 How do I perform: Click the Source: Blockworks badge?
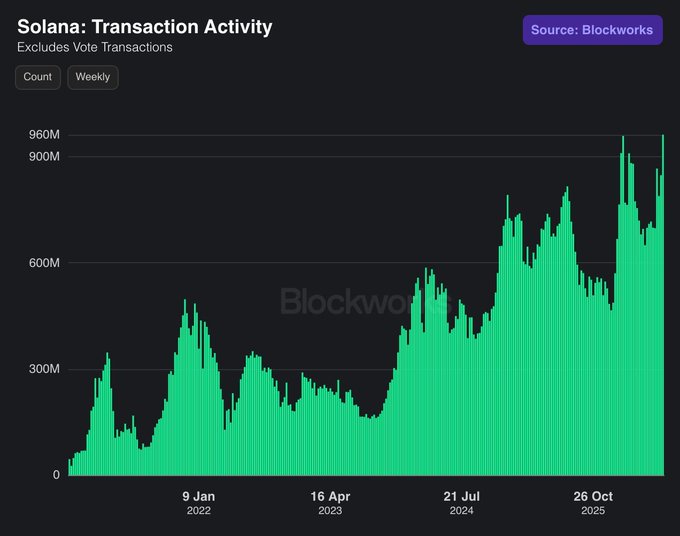pyautogui.click(x=592, y=30)
